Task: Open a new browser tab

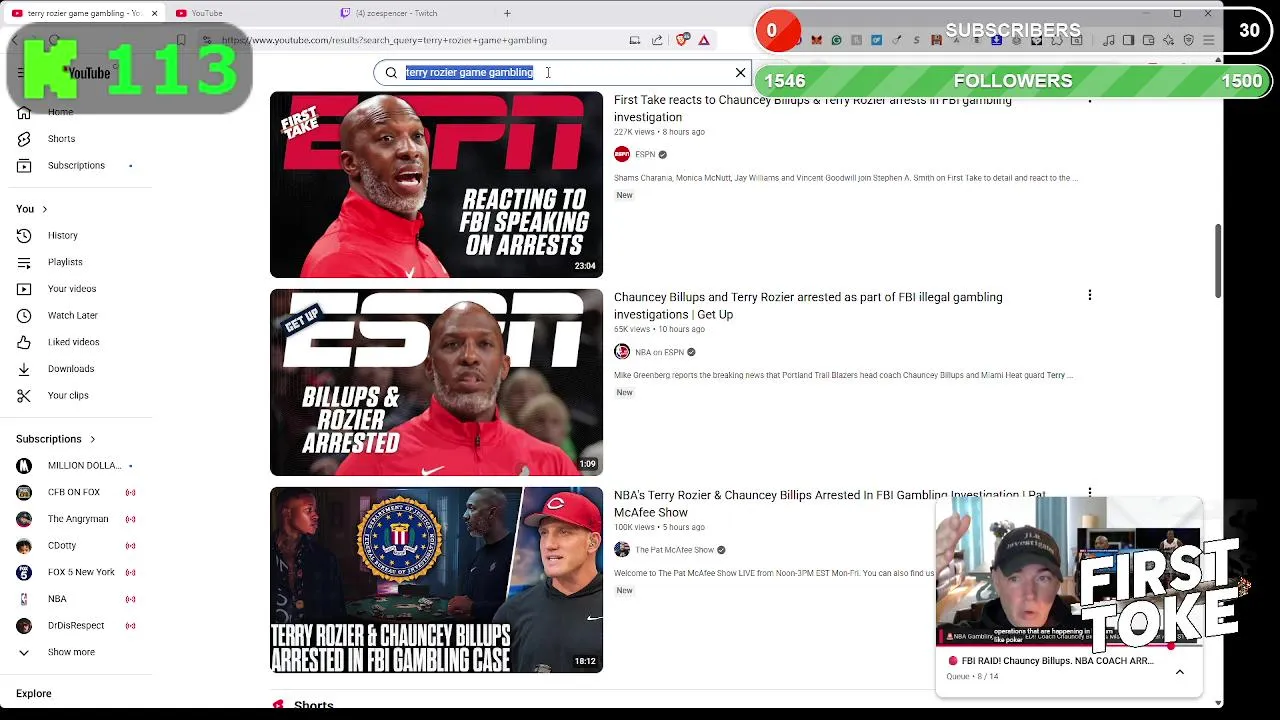Action: click(507, 13)
